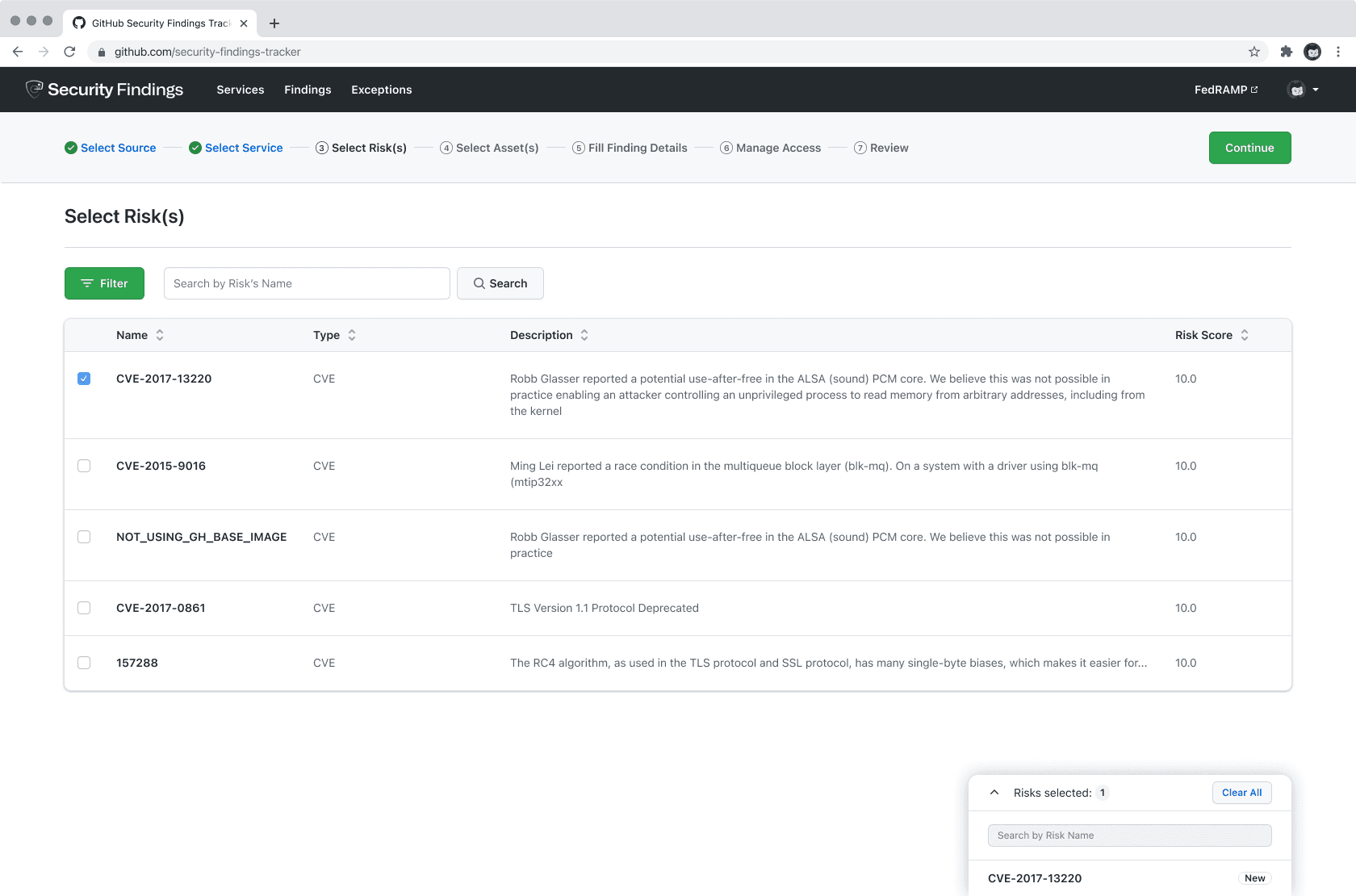1356x896 pixels.
Task: Jump to the Manage Access step
Action: (770, 148)
